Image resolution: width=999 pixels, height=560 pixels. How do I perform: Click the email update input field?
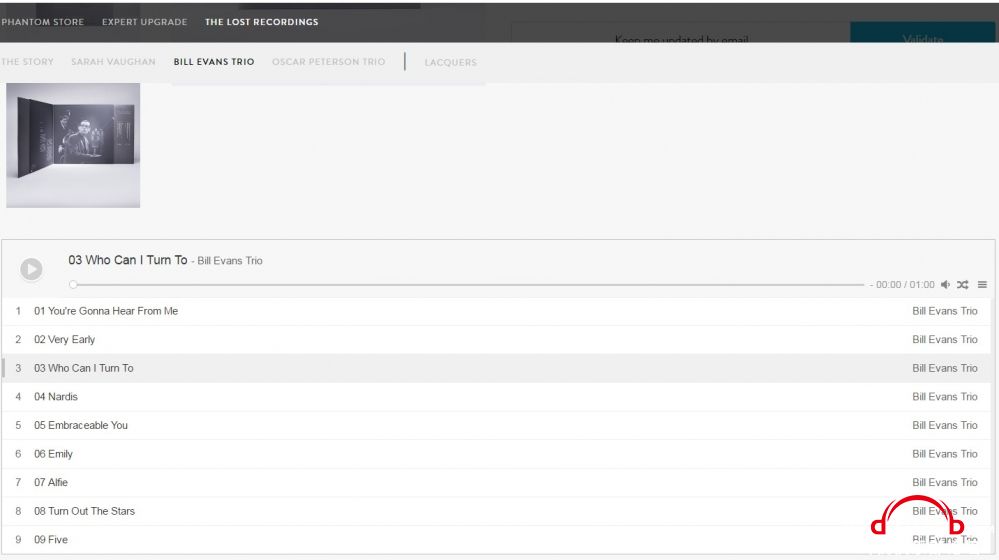coord(680,34)
